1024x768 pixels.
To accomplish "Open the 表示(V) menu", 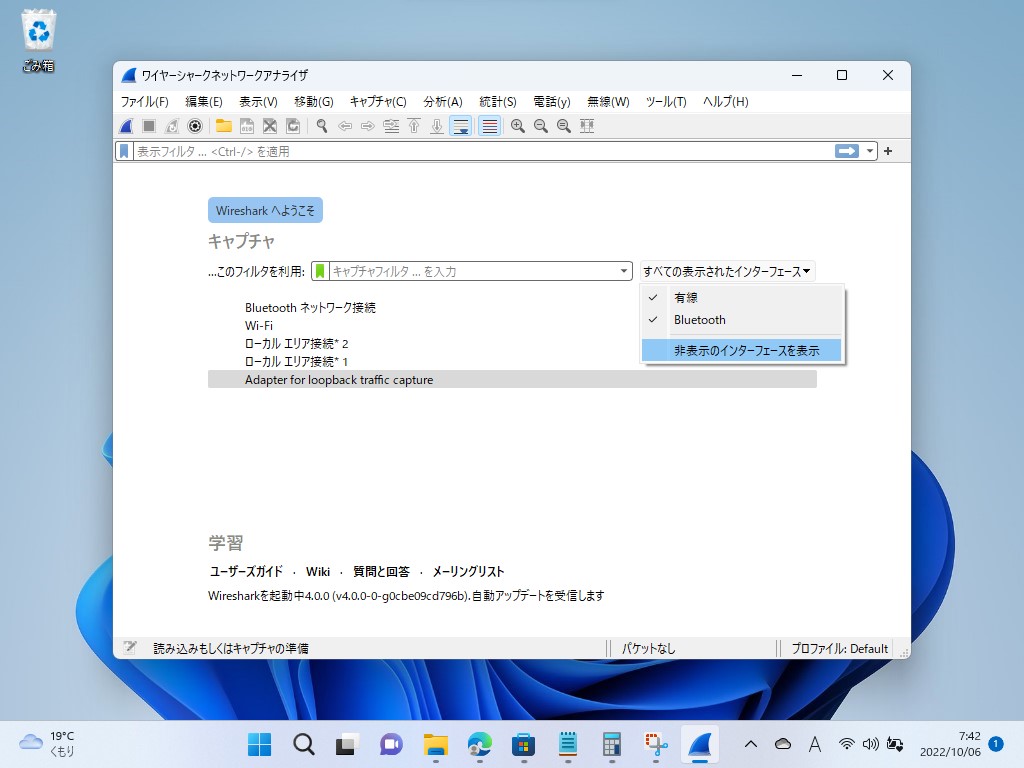I will click(258, 102).
